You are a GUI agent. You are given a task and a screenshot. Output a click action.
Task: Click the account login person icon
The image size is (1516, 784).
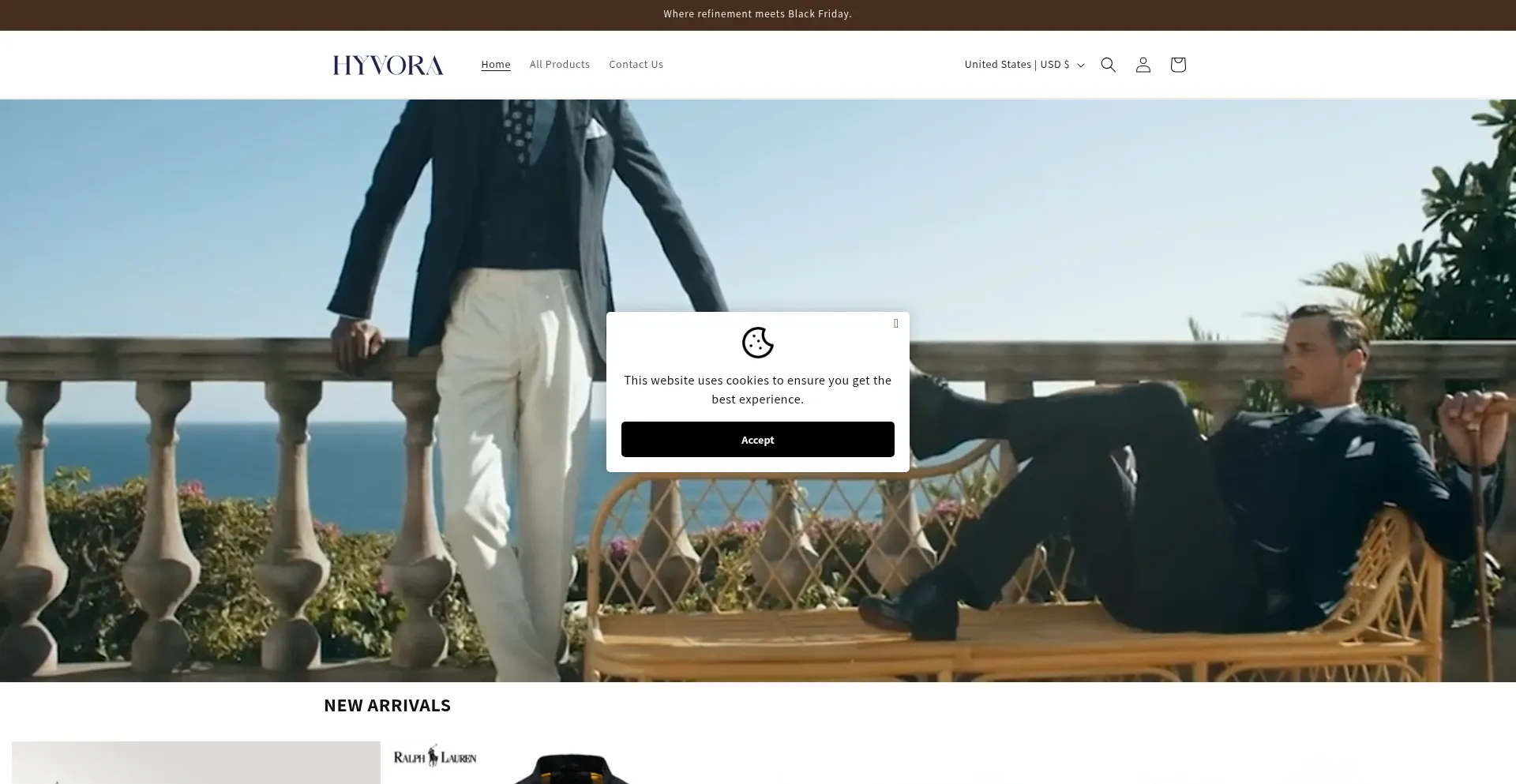pos(1143,65)
